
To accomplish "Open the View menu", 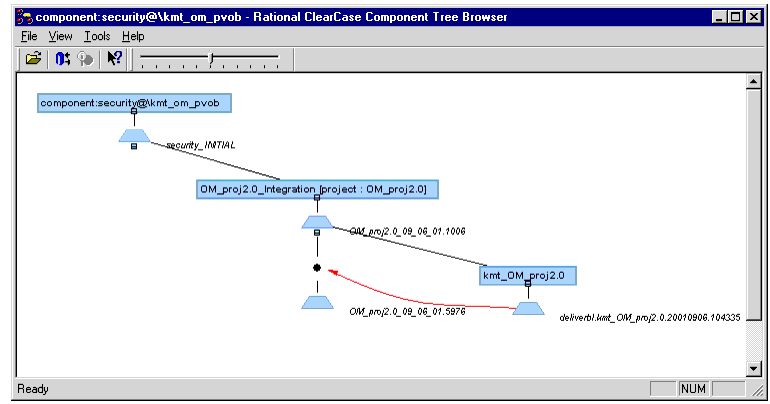I will point(60,36).
